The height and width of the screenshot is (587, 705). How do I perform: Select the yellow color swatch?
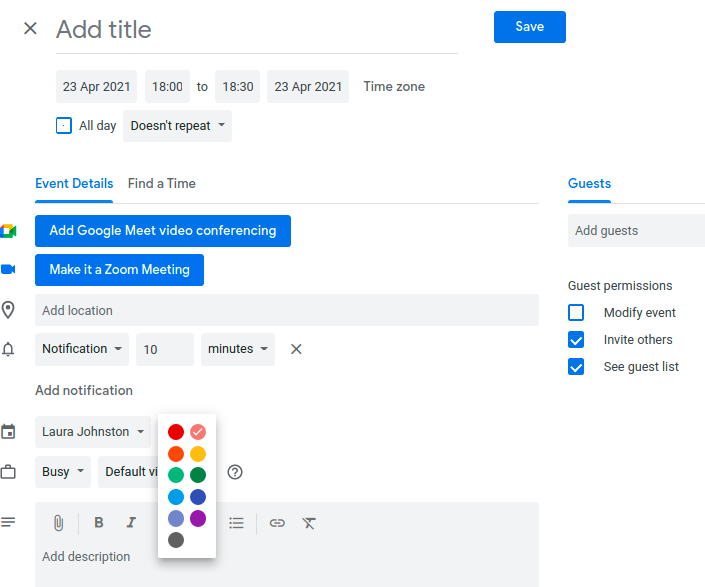pos(198,454)
